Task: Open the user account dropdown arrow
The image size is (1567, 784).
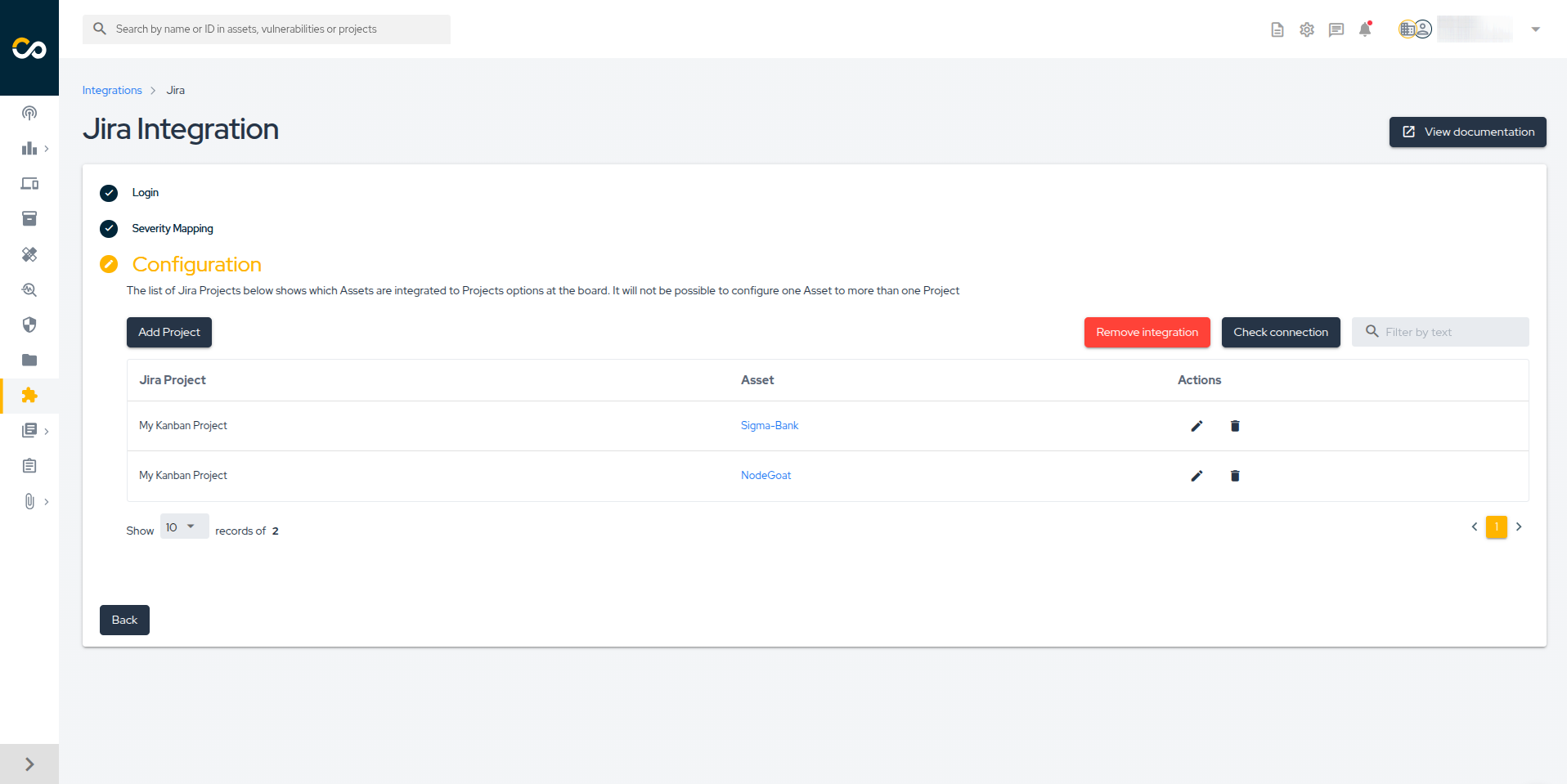Action: [1535, 29]
